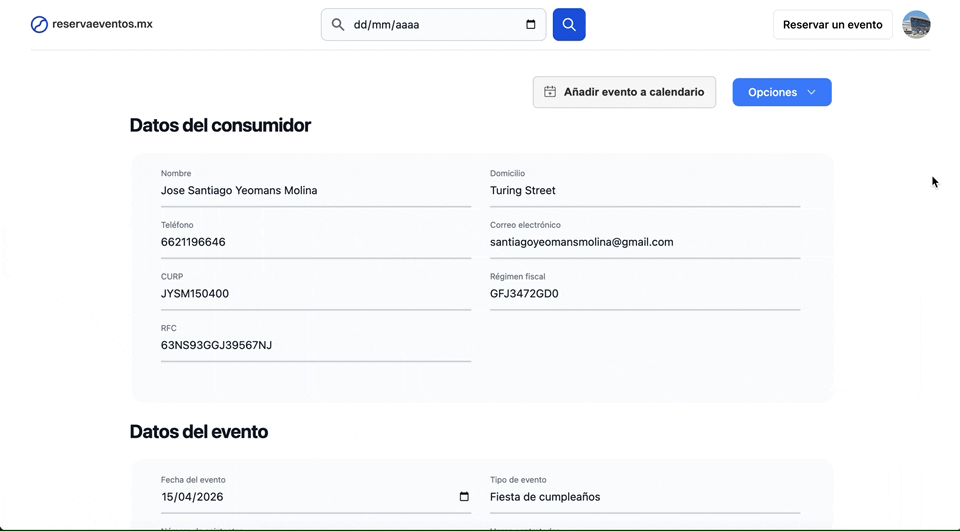Viewport: 960px width, 531px height.
Task: Click the magnifier icon inside search field
Action: tap(338, 25)
